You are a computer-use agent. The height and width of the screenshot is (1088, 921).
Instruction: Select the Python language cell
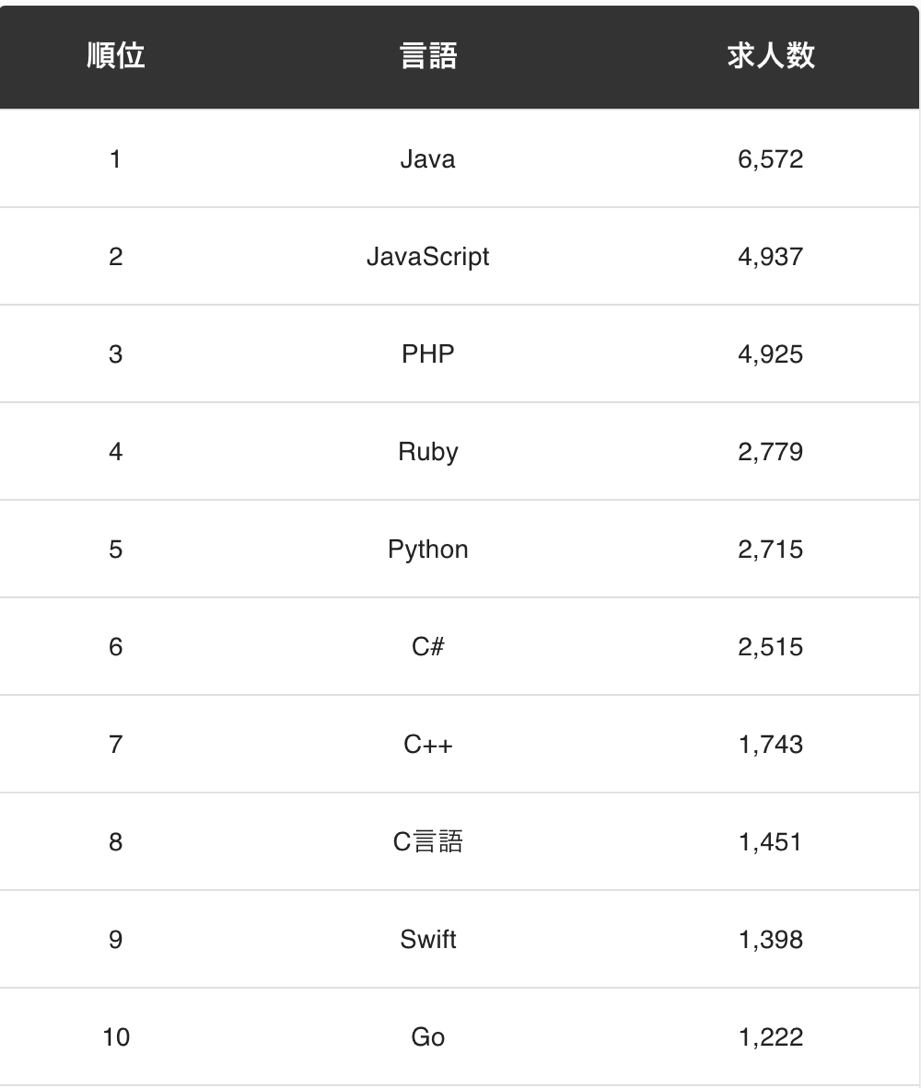tap(428, 549)
